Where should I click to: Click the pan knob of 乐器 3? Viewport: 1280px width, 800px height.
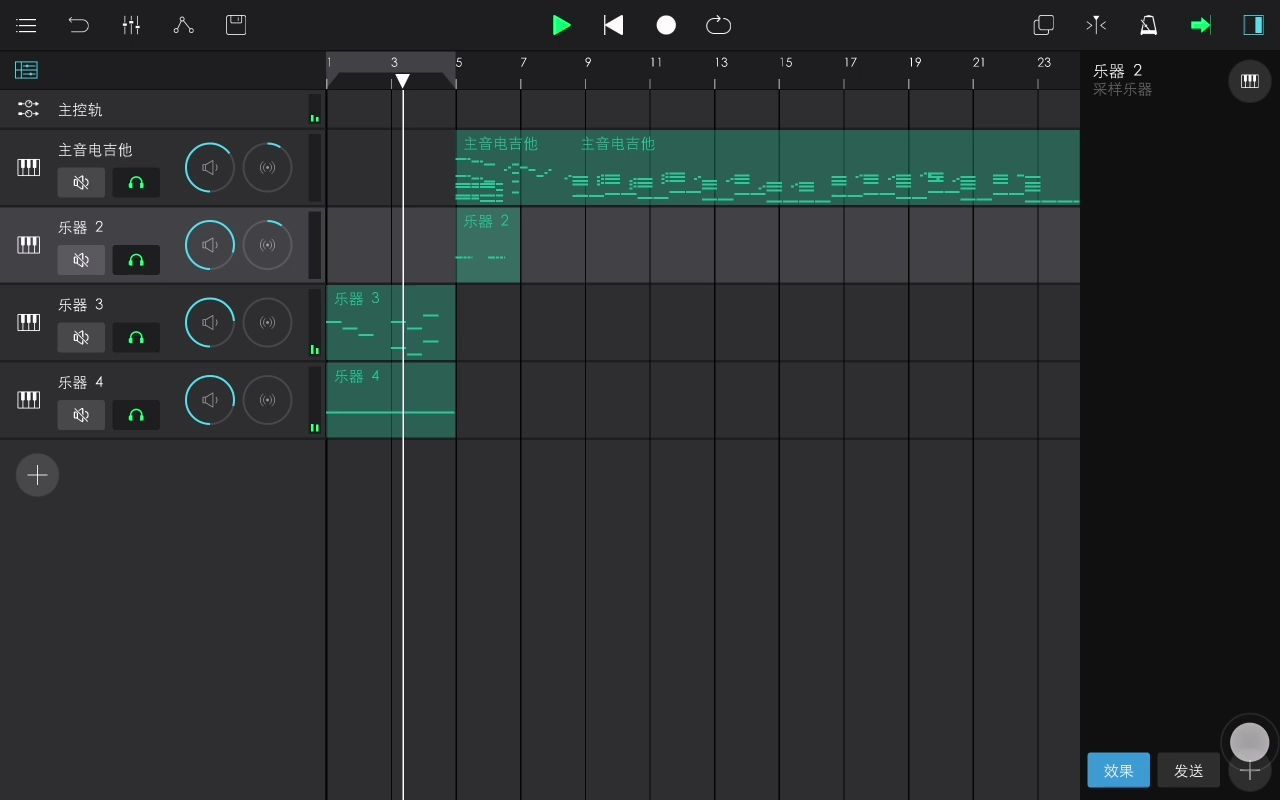click(x=267, y=322)
